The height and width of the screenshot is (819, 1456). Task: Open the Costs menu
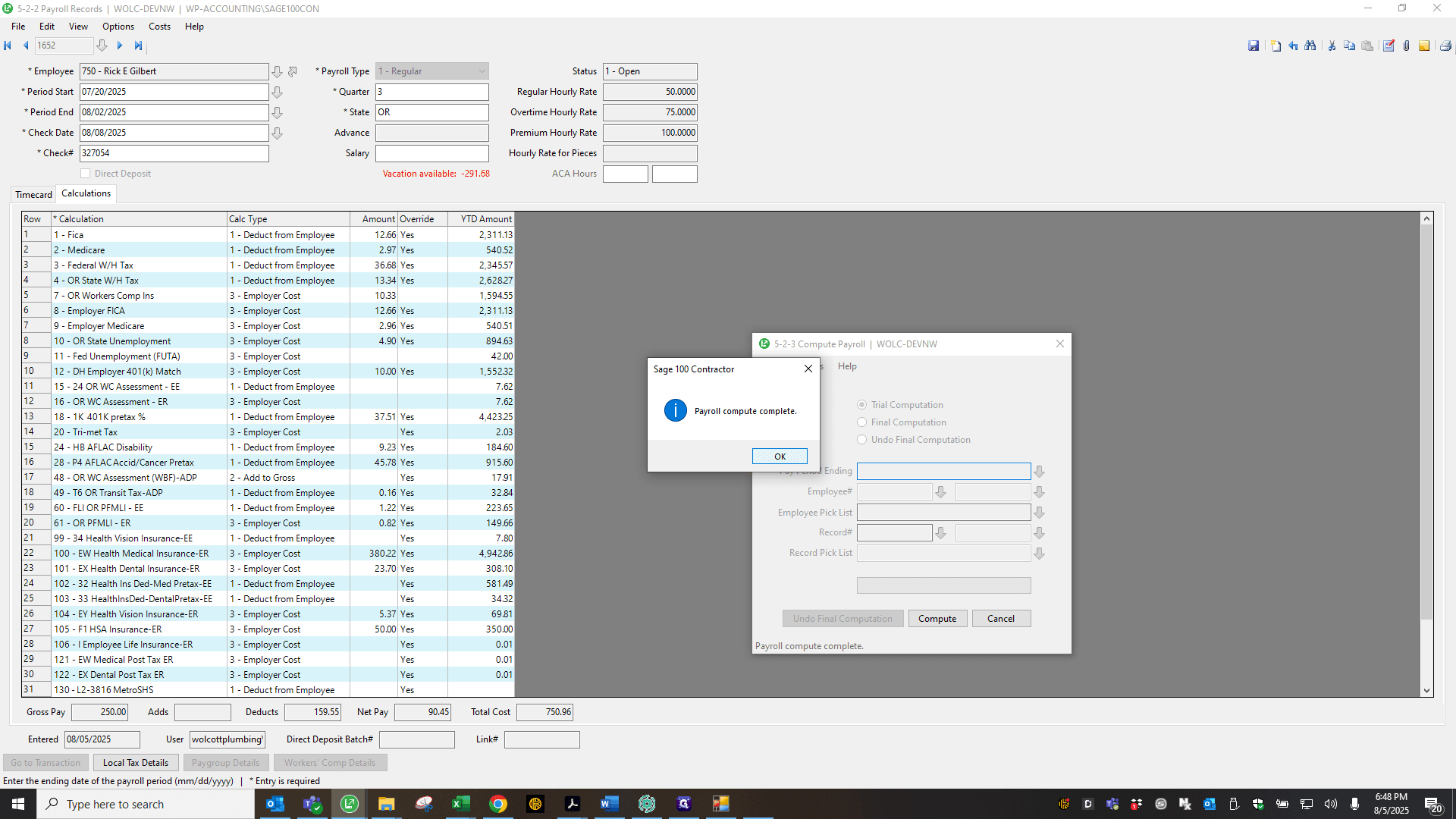[159, 27]
